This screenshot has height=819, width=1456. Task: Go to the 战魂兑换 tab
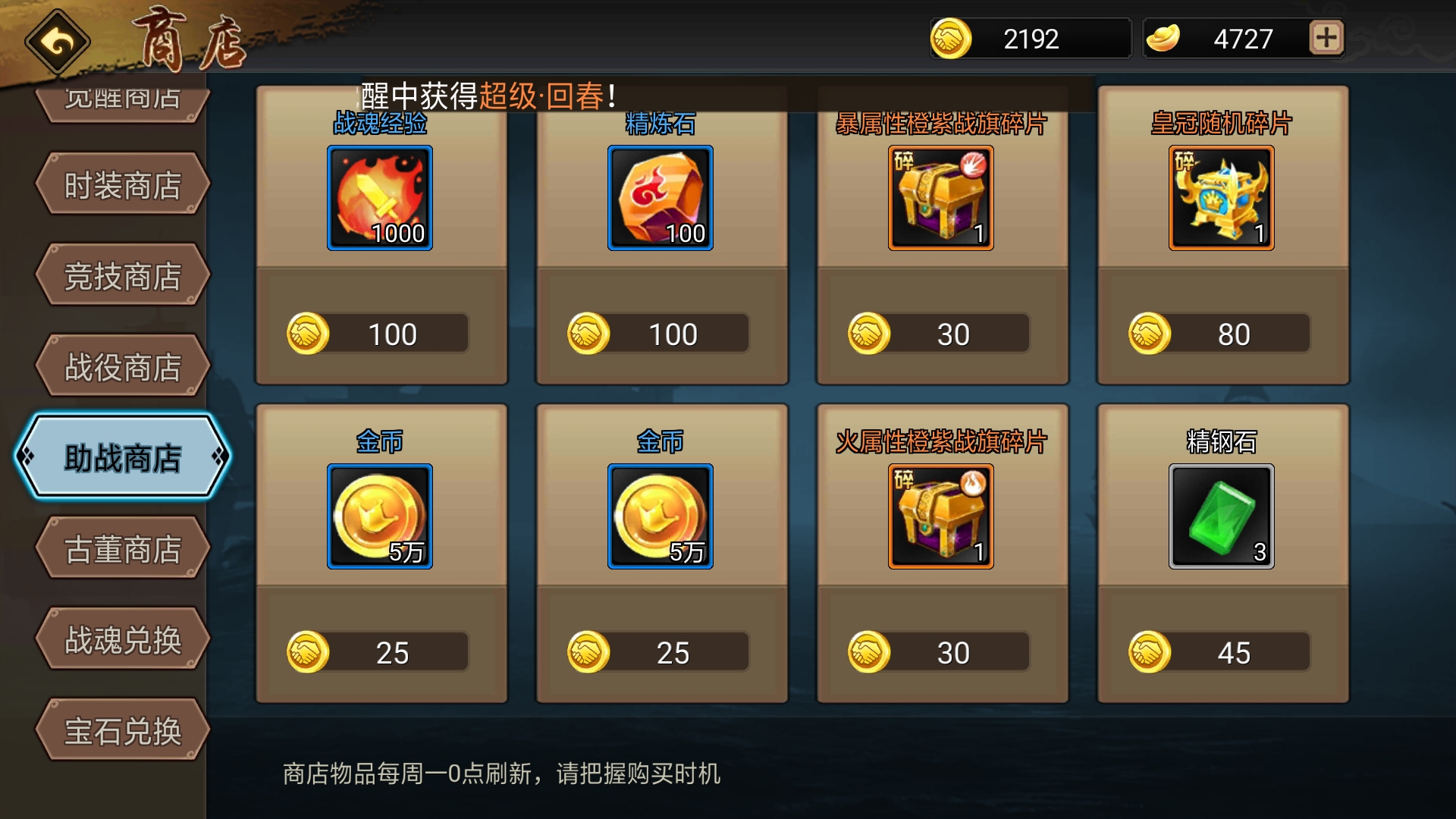(122, 639)
